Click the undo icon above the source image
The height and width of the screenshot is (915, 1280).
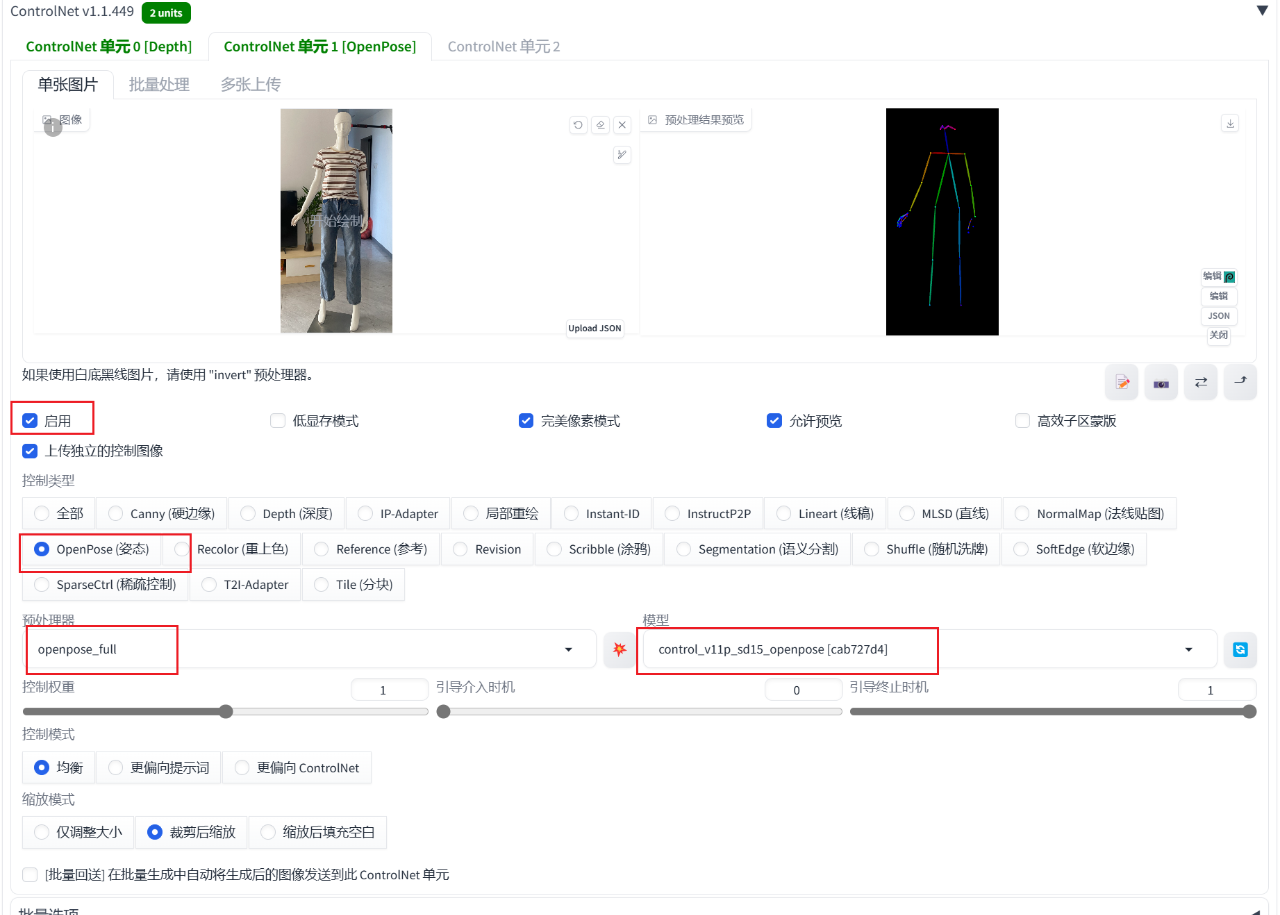[x=578, y=125]
